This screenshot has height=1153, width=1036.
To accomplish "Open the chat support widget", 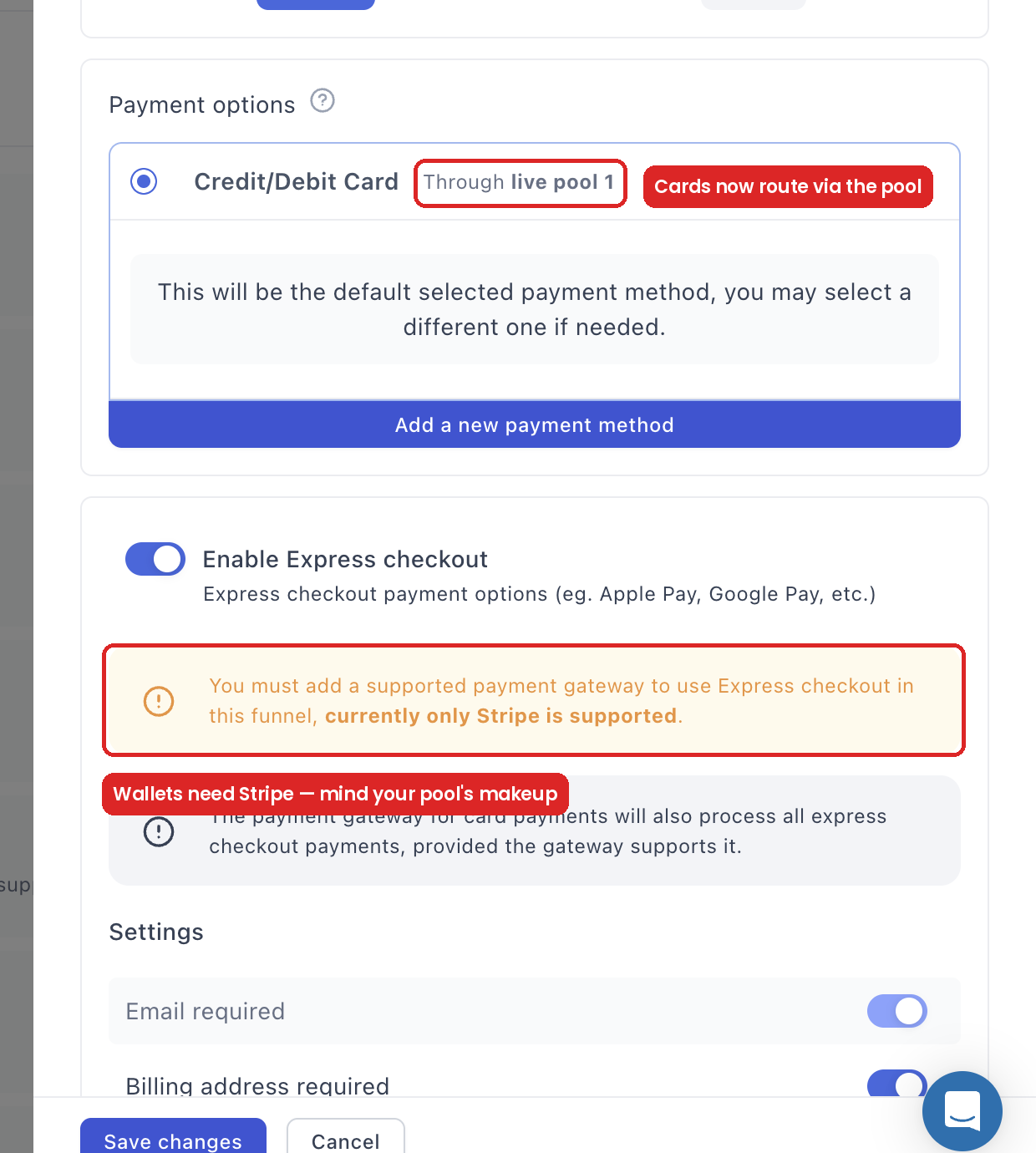I will pyautogui.click(x=962, y=1111).
